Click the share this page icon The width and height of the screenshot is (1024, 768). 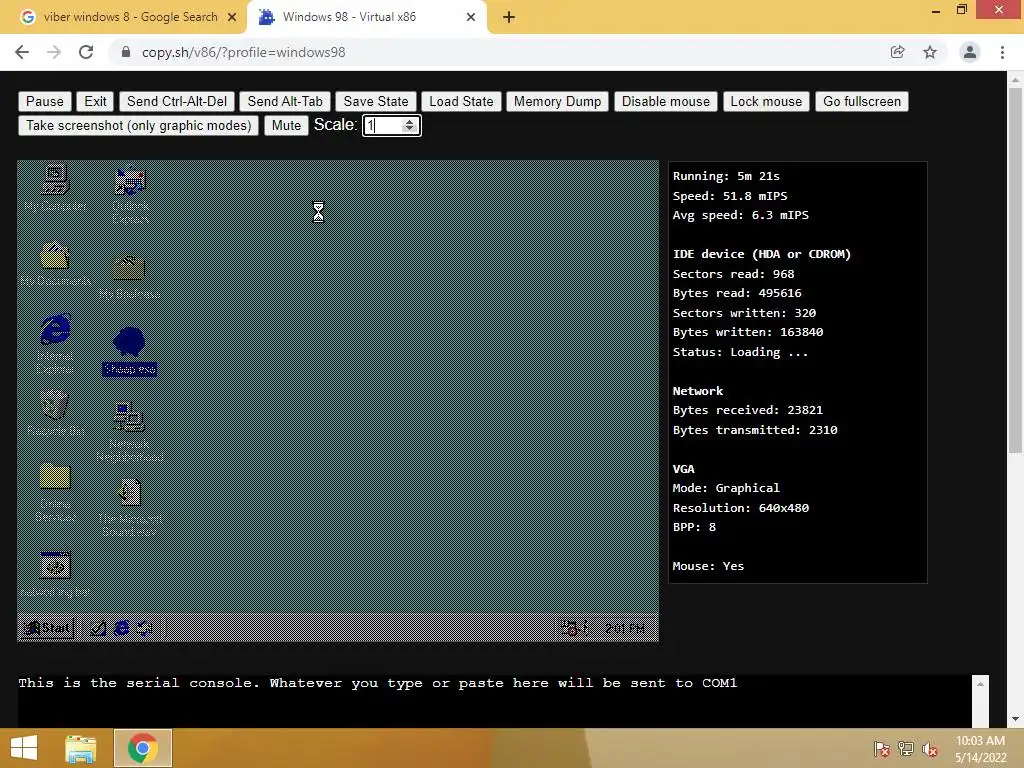pos(897,52)
